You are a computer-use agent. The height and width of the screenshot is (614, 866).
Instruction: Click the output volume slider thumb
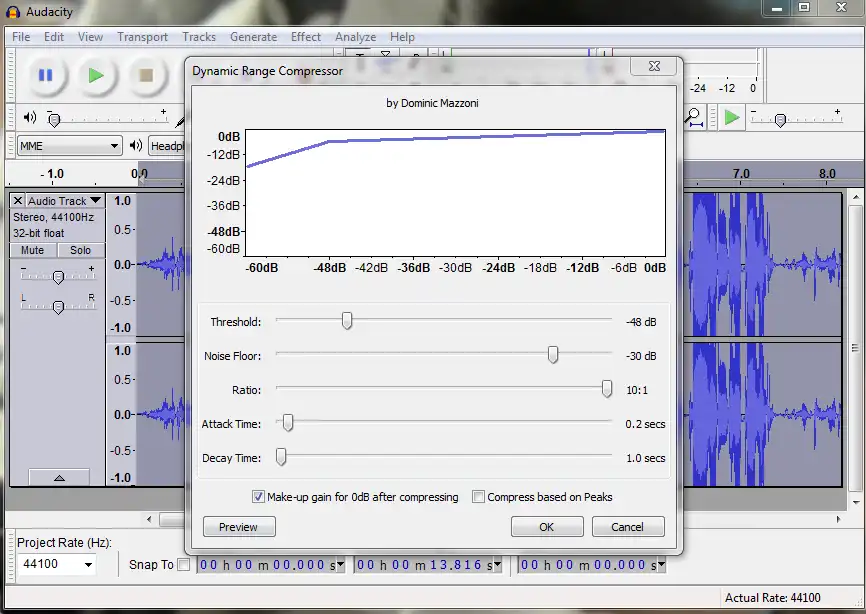54,120
